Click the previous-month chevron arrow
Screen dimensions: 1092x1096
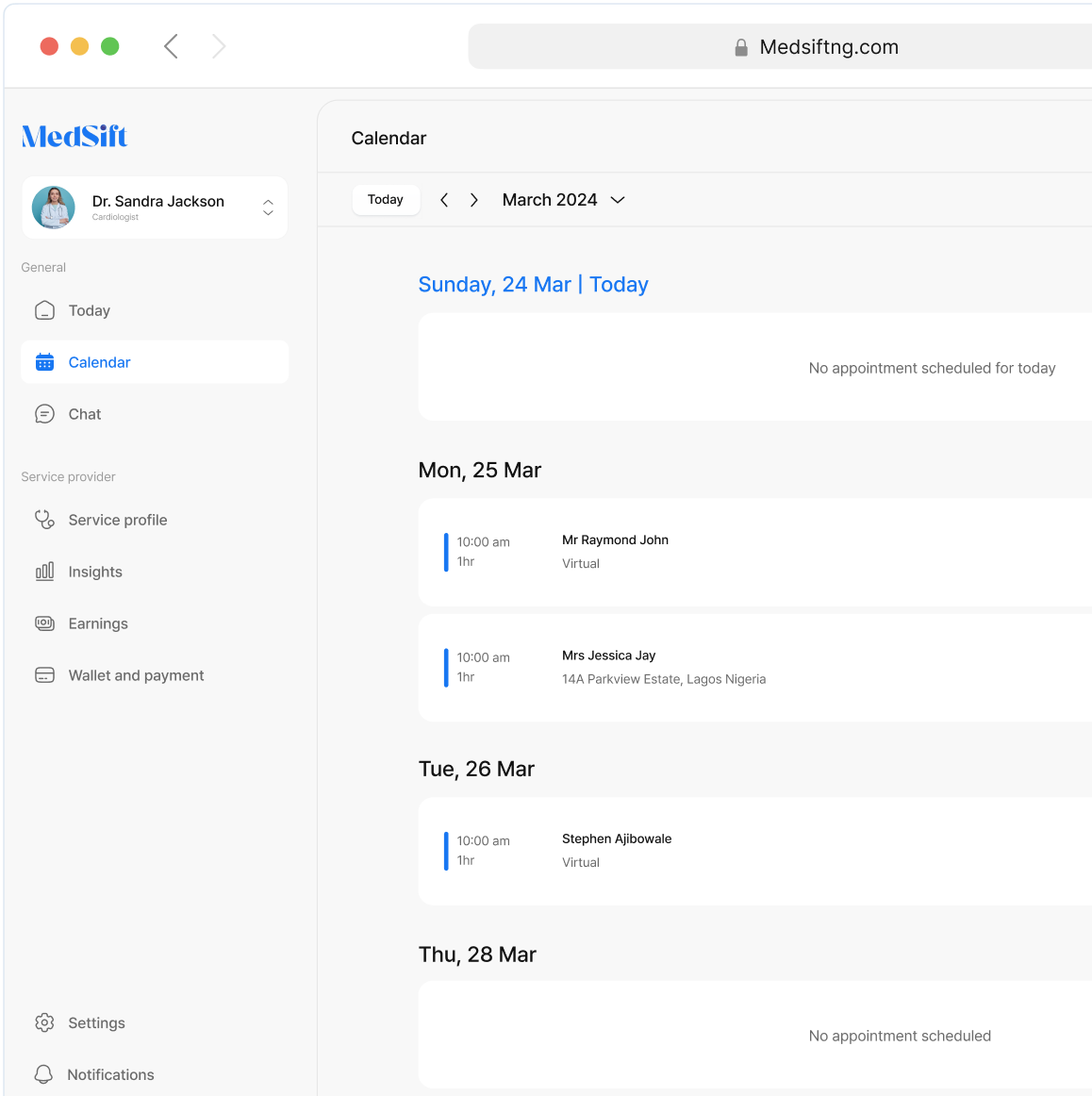pyautogui.click(x=443, y=199)
